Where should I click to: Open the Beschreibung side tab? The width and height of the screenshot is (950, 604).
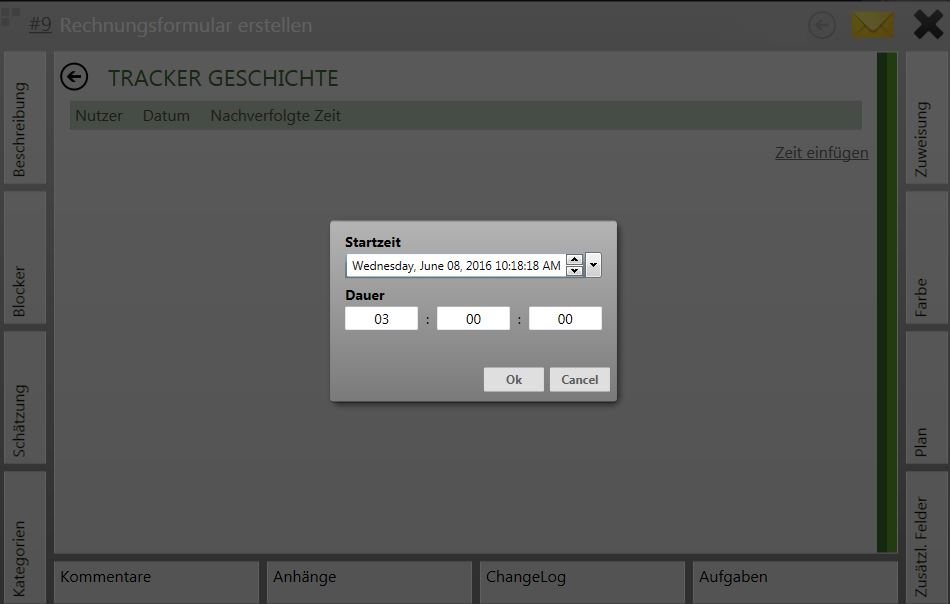(24, 118)
